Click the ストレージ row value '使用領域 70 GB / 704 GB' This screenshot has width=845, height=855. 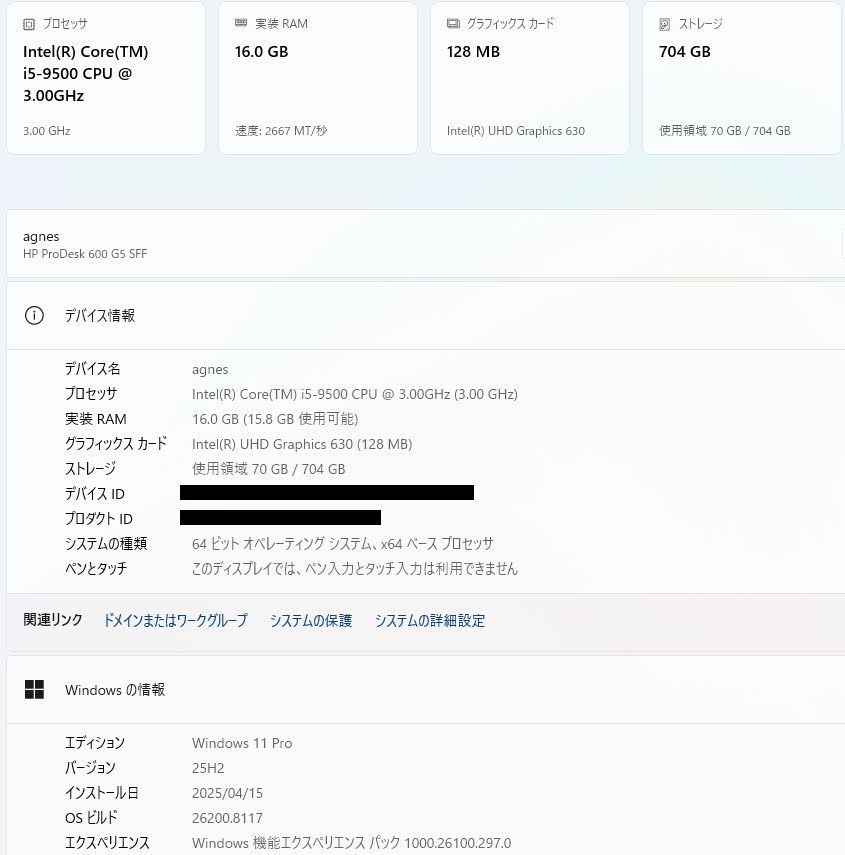click(269, 469)
